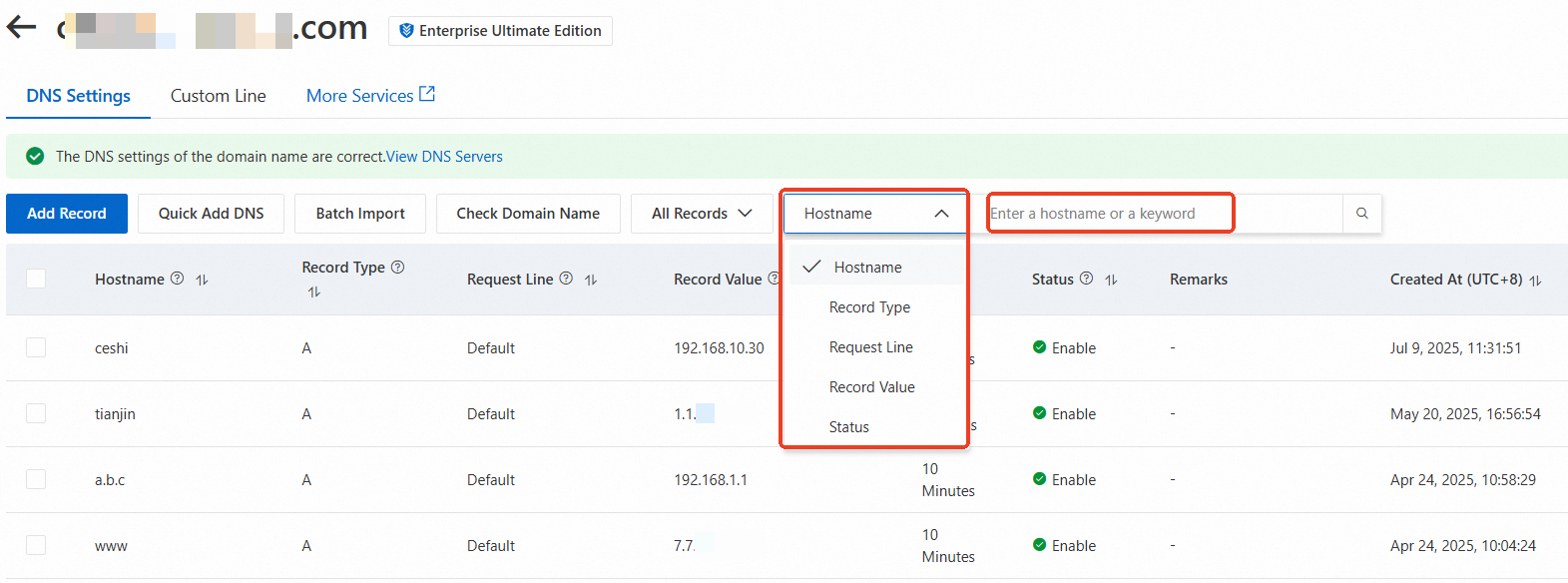The image size is (1568, 583).
Task: Switch to the DNS Settings tab
Action: pos(78,96)
